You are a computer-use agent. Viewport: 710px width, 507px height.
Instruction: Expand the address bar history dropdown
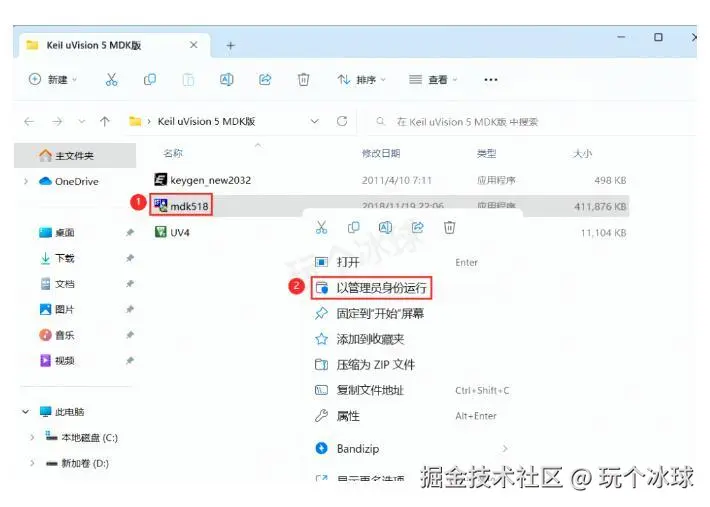(314, 121)
